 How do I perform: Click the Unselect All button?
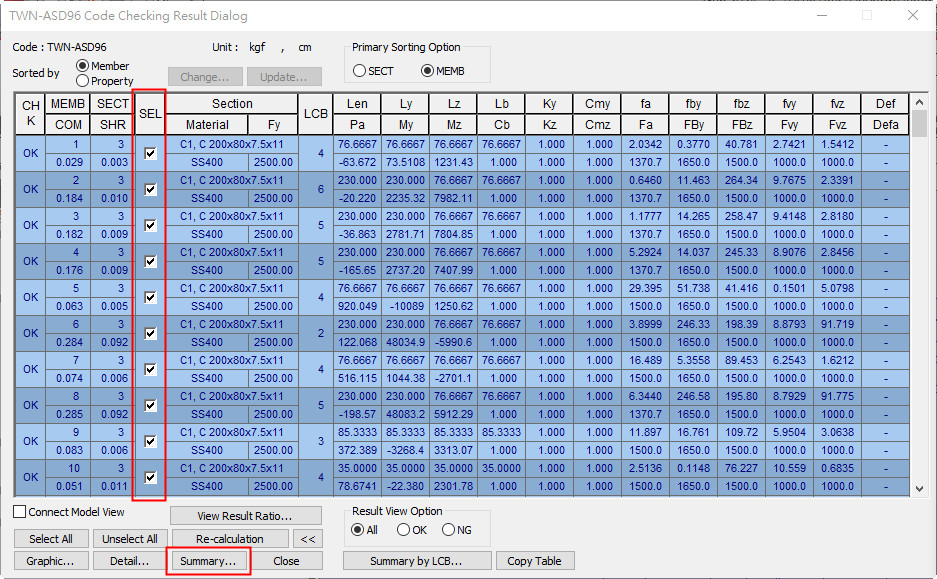(x=130, y=539)
